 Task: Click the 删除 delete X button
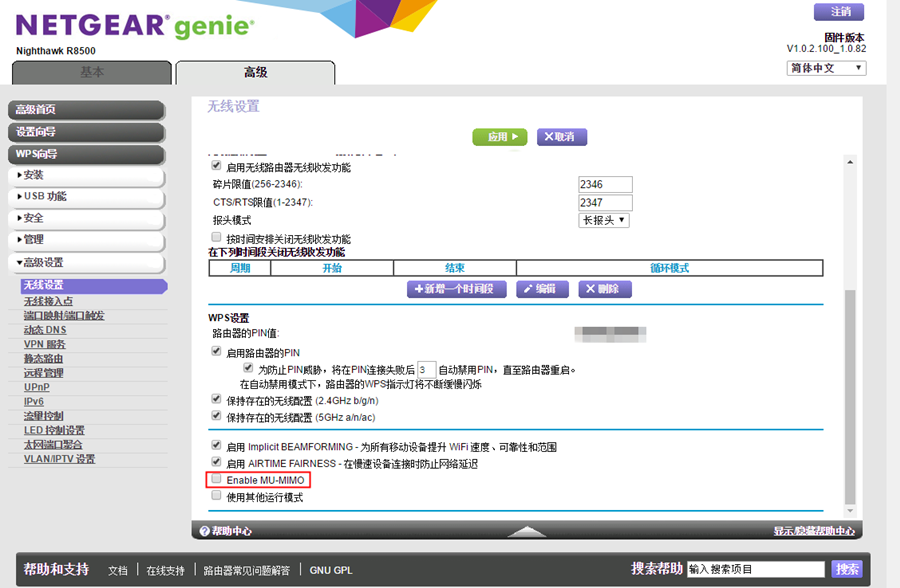click(604, 289)
